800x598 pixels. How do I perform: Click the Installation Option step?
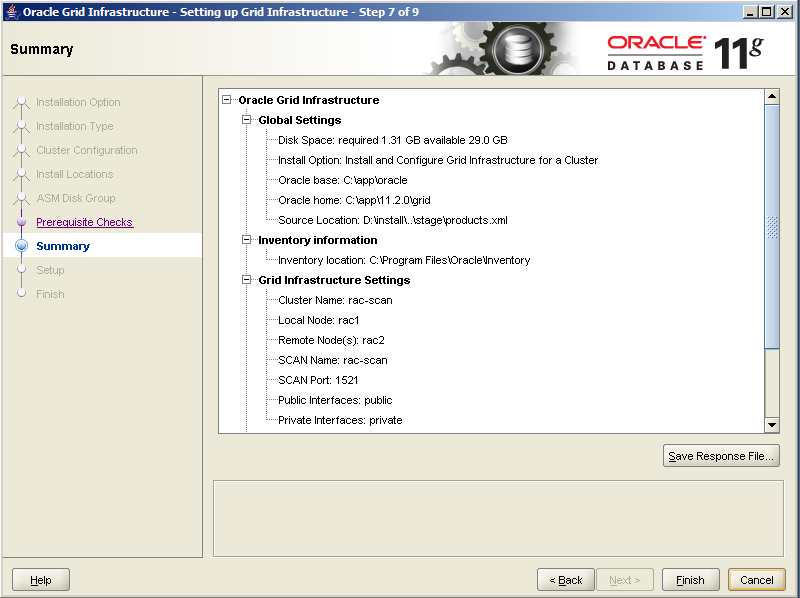click(78, 102)
